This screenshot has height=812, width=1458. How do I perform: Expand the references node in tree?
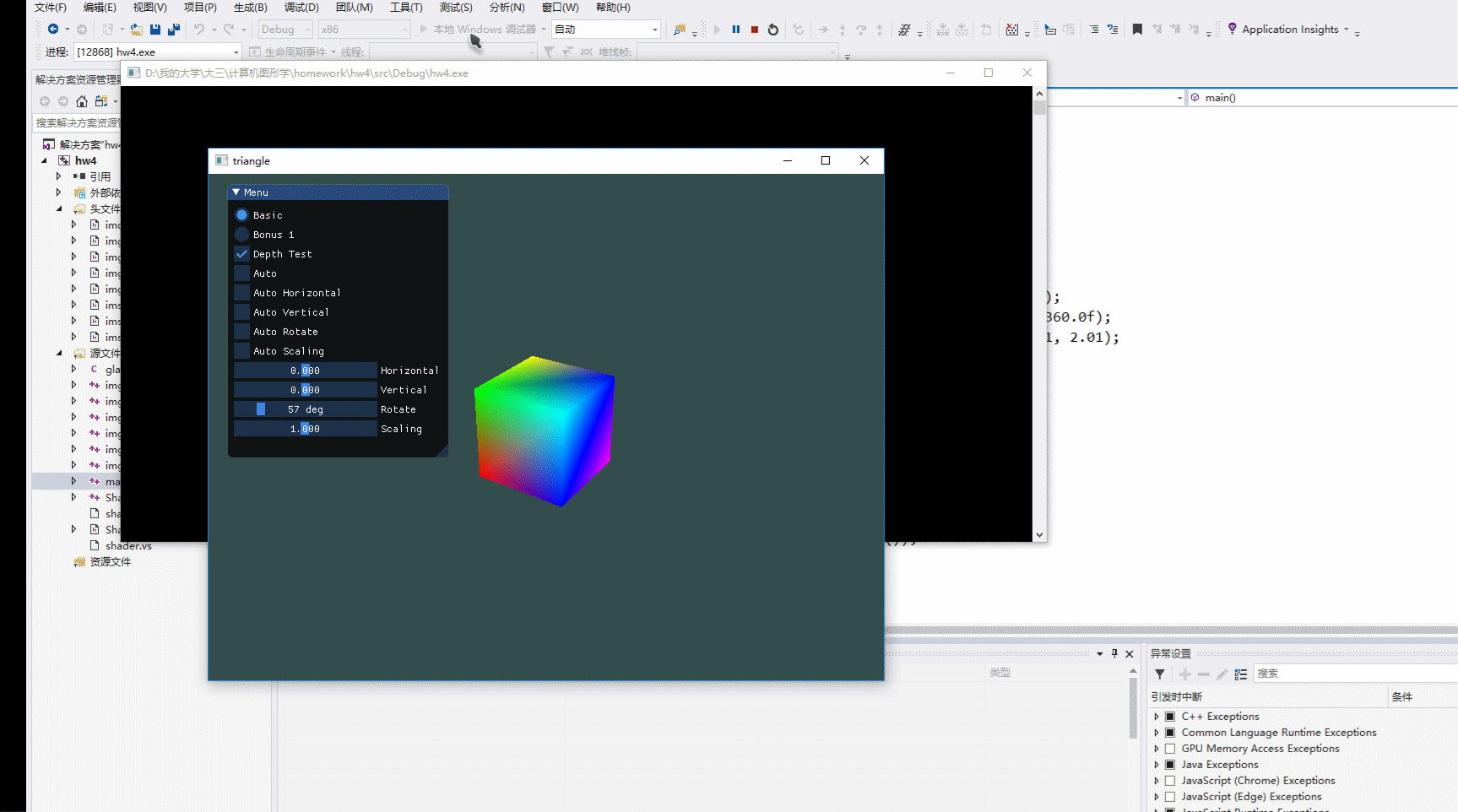click(x=59, y=176)
